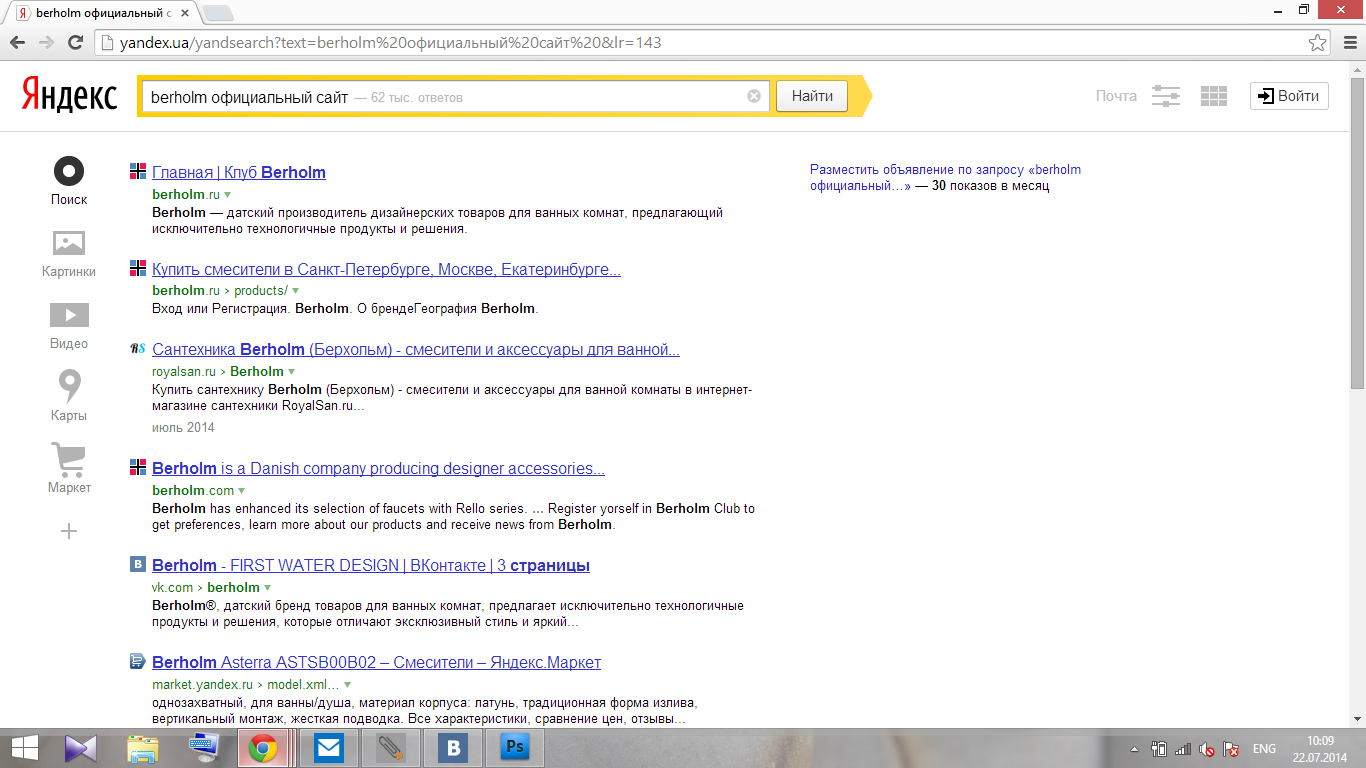Screen dimensions: 1366x768
Task: Click the battery power tray icon
Action: point(1159,749)
